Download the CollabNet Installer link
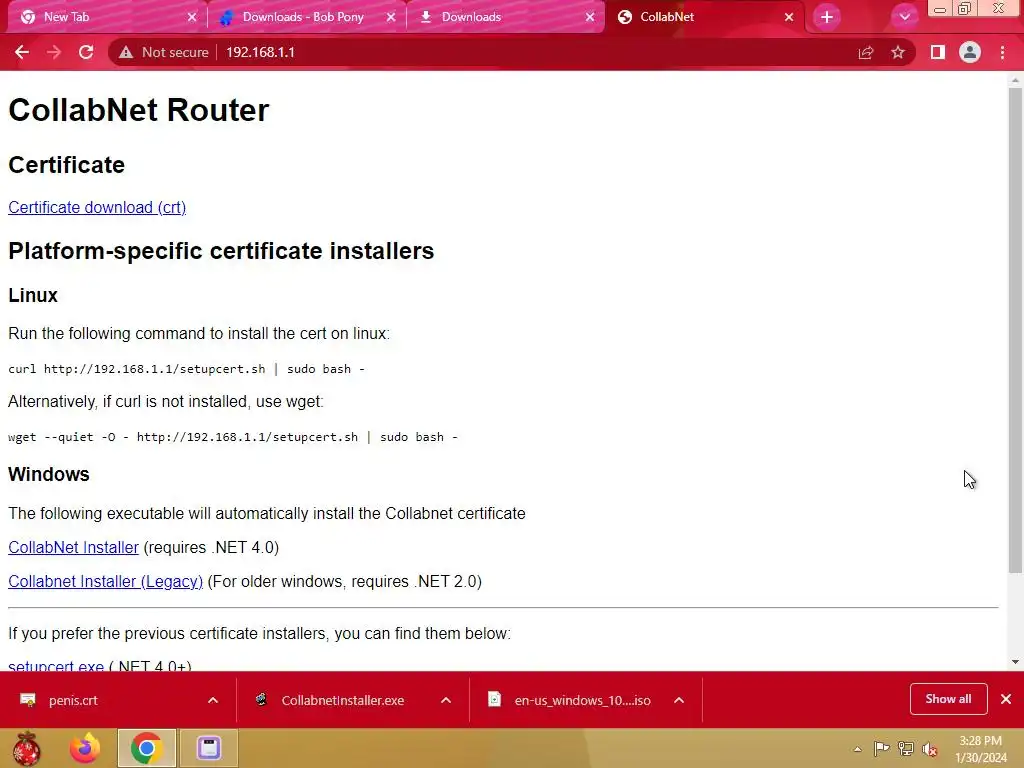This screenshot has height=768, width=1024. coord(73,547)
